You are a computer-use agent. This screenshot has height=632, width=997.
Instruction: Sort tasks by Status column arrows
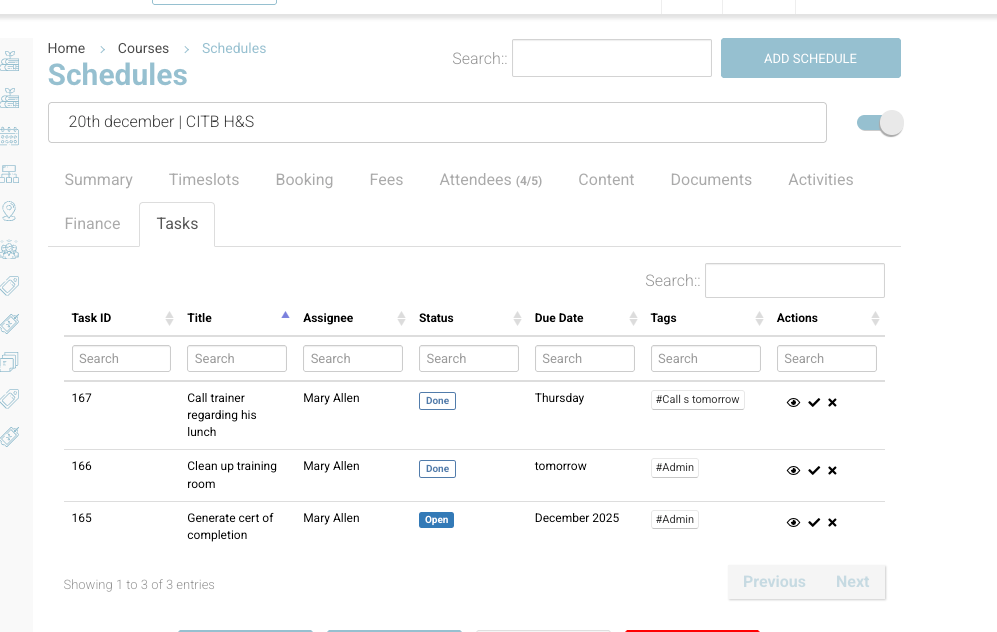coord(517,318)
